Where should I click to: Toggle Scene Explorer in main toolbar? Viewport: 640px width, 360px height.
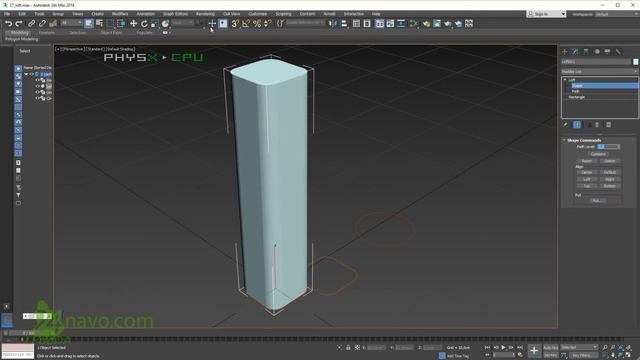click(x=356, y=24)
